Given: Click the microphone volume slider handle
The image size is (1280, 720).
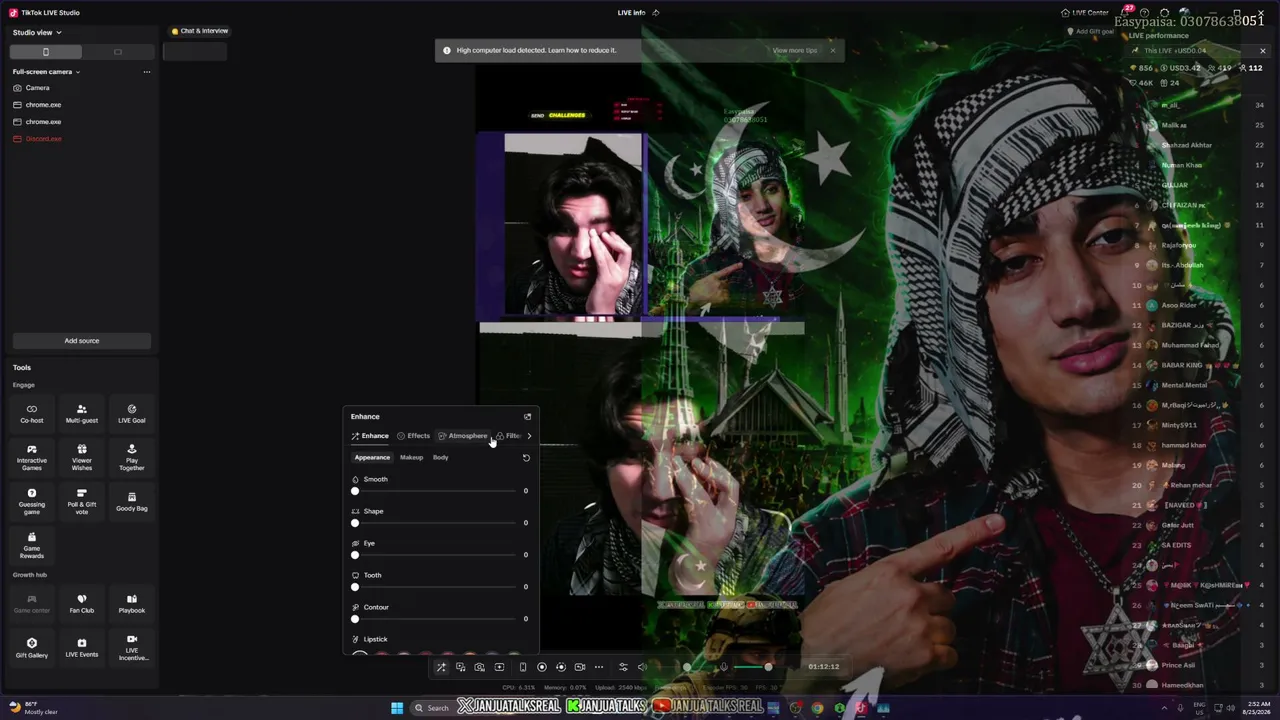Looking at the screenshot, I should click(x=768, y=667).
